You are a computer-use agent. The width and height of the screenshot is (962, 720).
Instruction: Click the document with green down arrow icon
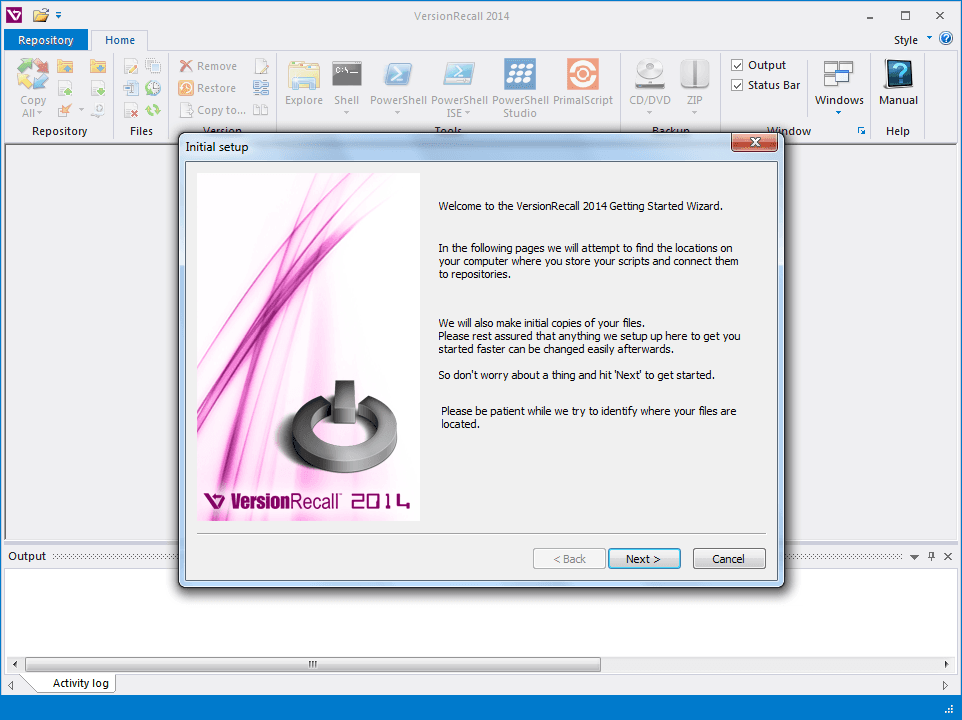tap(98, 88)
